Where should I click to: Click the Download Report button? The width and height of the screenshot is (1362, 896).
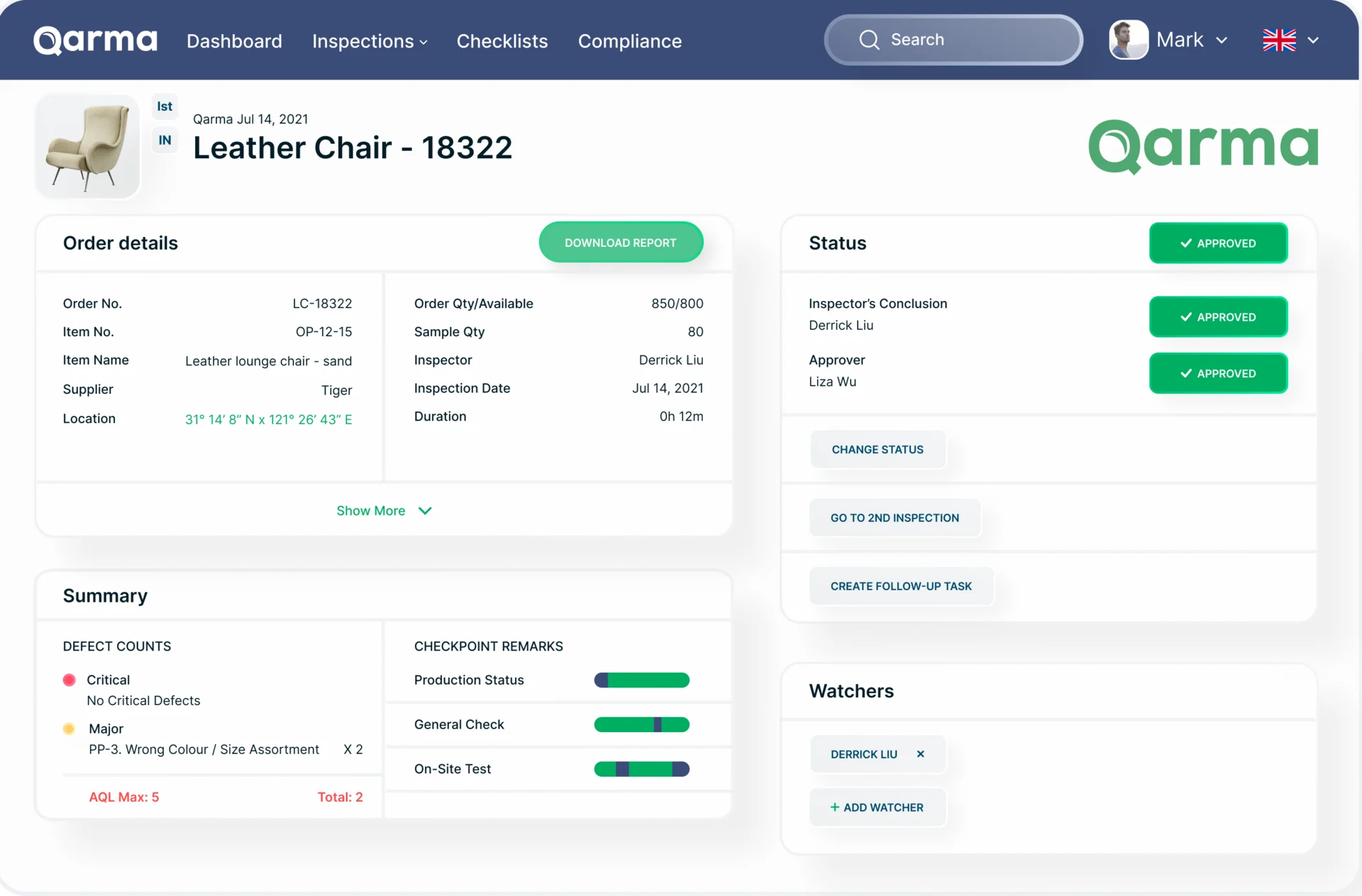click(621, 243)
